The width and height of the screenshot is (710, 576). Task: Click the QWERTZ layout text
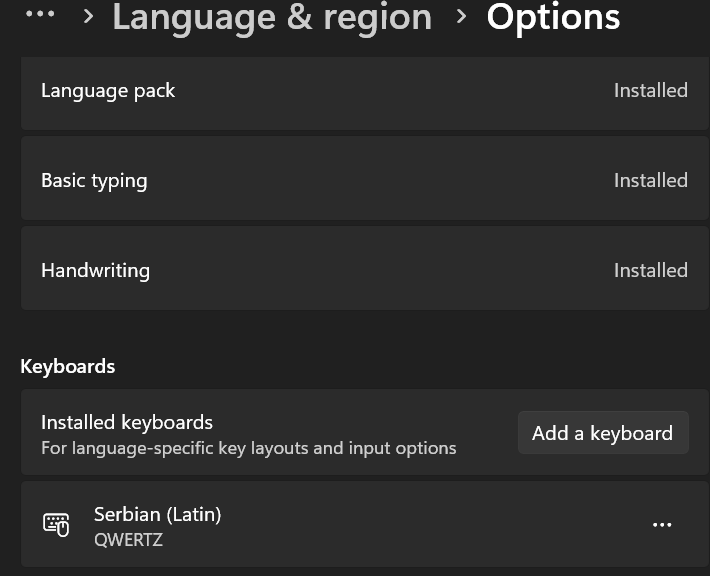(x=128, y=540)
